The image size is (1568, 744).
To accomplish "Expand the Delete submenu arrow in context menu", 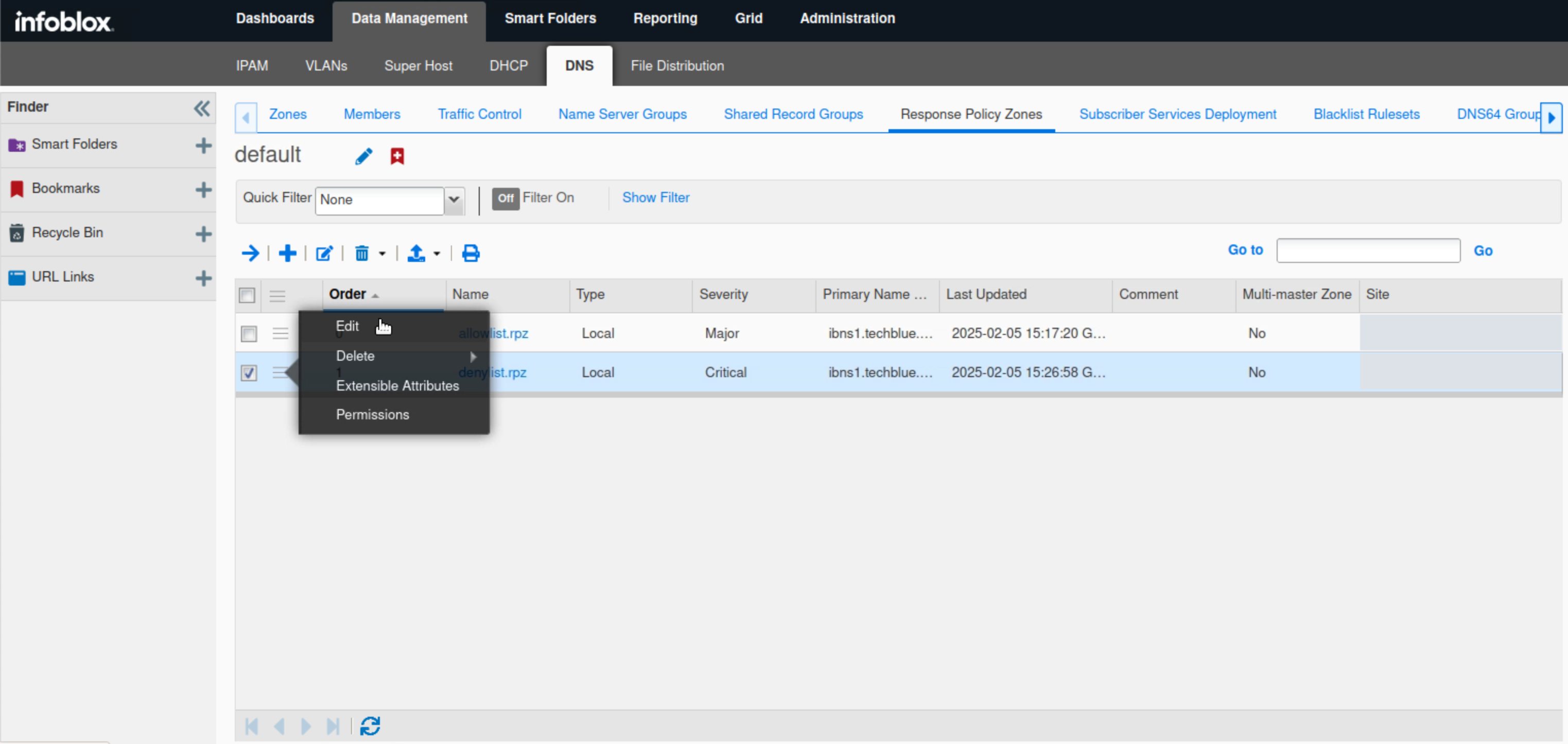I will [473, 357].
